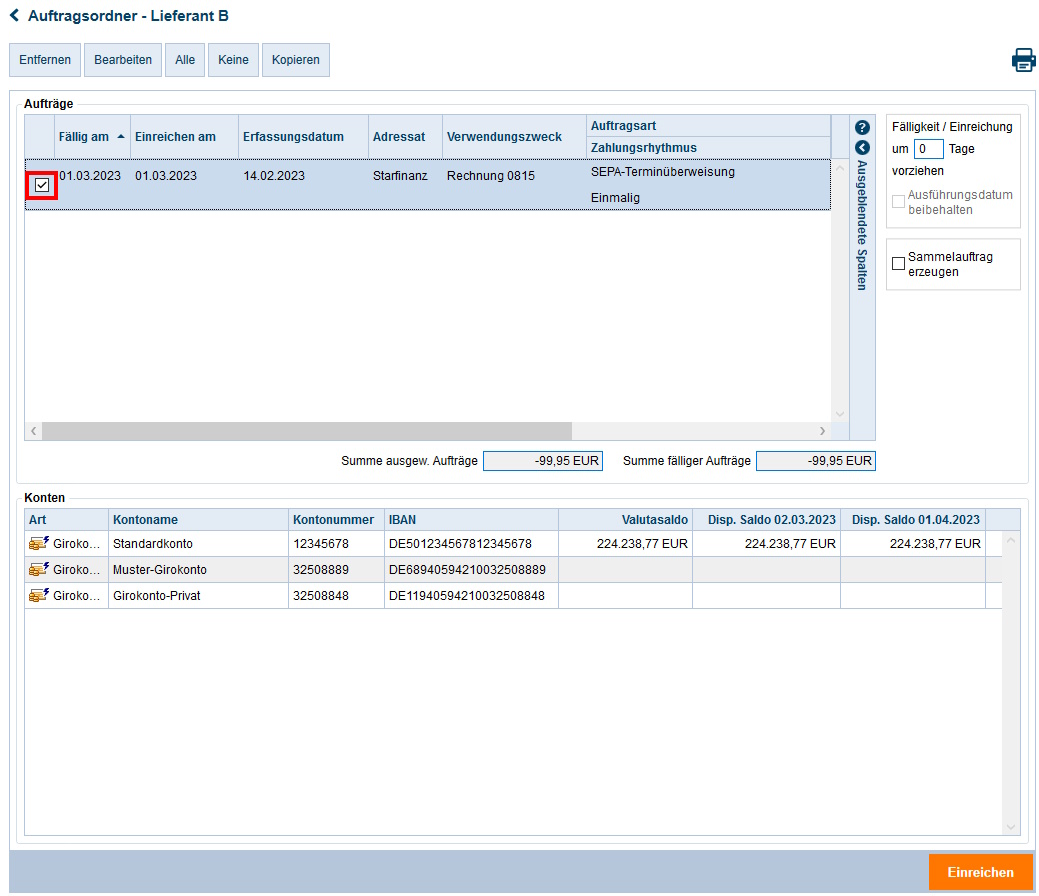Click the Muster-Girokonto account type icon
The image size is (1039, 896).
point(38,569)
